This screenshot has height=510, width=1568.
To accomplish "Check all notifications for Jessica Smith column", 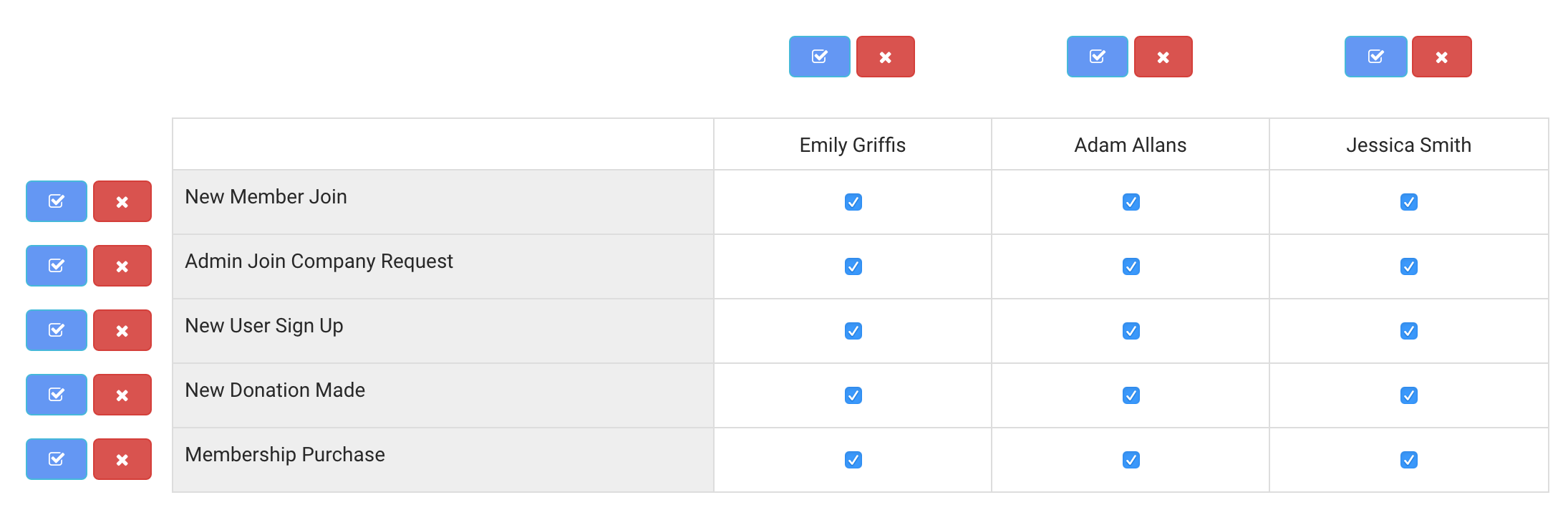I will (x=1375, y=57).
